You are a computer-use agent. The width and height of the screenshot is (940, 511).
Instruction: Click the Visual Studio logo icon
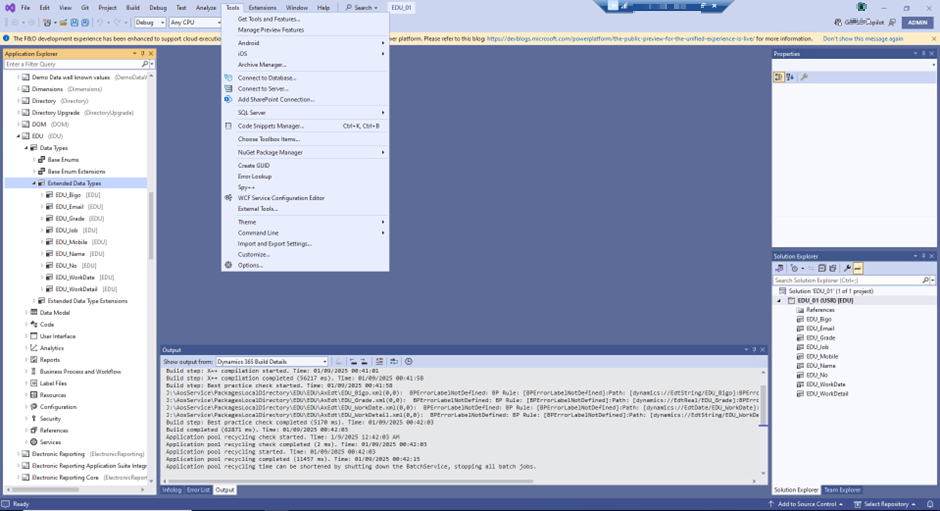10,7
